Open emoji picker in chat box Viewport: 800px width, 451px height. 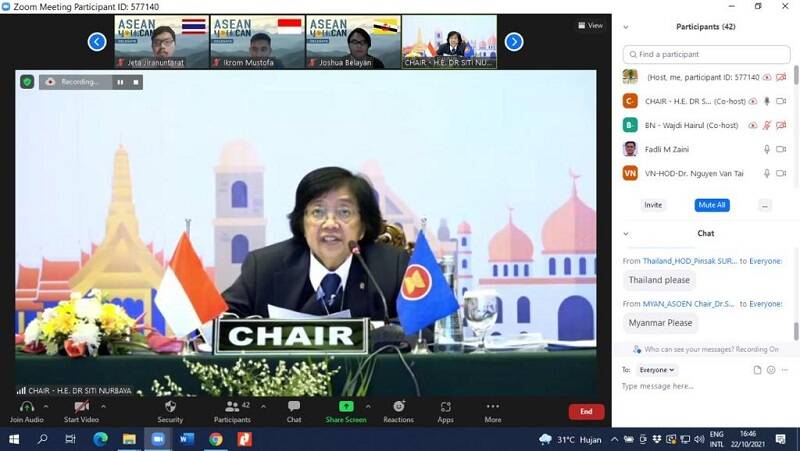coord(770,370)
